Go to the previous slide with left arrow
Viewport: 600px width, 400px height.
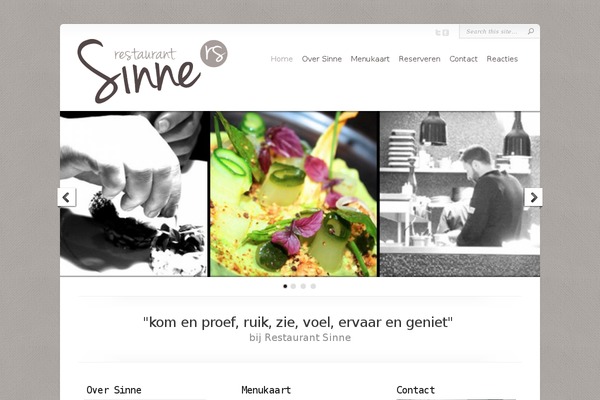[x=67, y=198]
